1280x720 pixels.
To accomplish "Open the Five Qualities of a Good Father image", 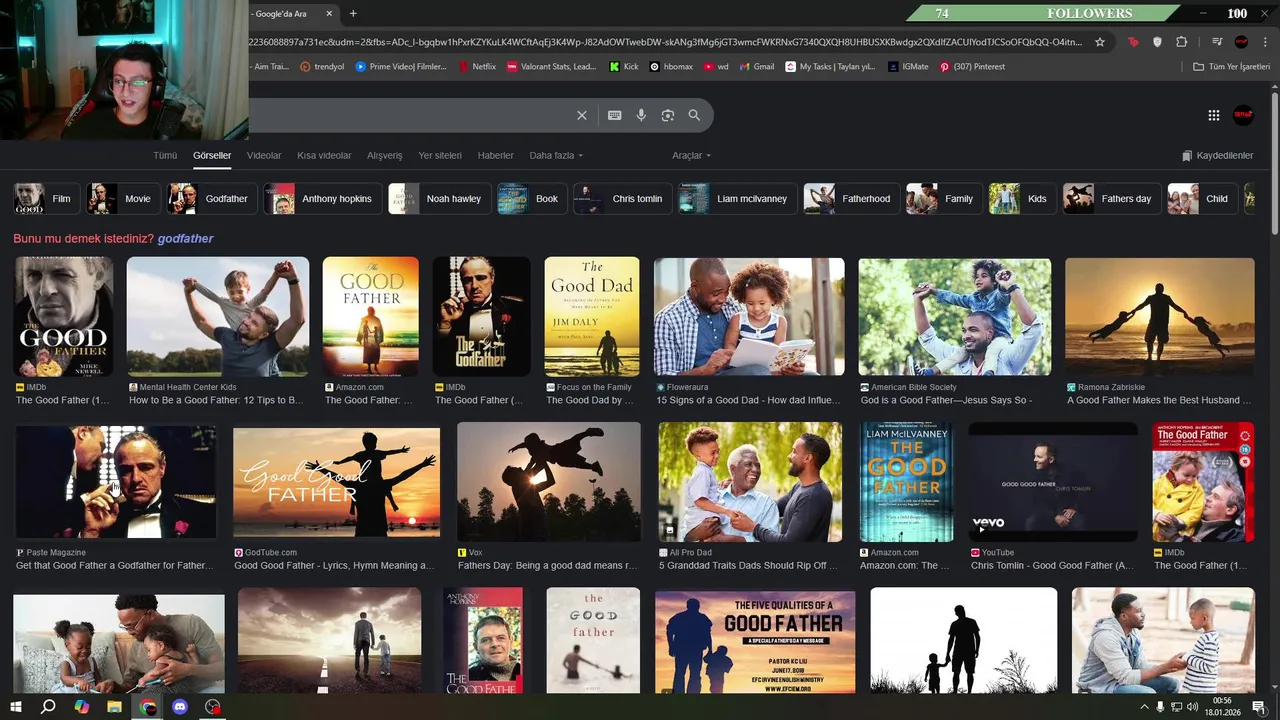I will [755, 641].
